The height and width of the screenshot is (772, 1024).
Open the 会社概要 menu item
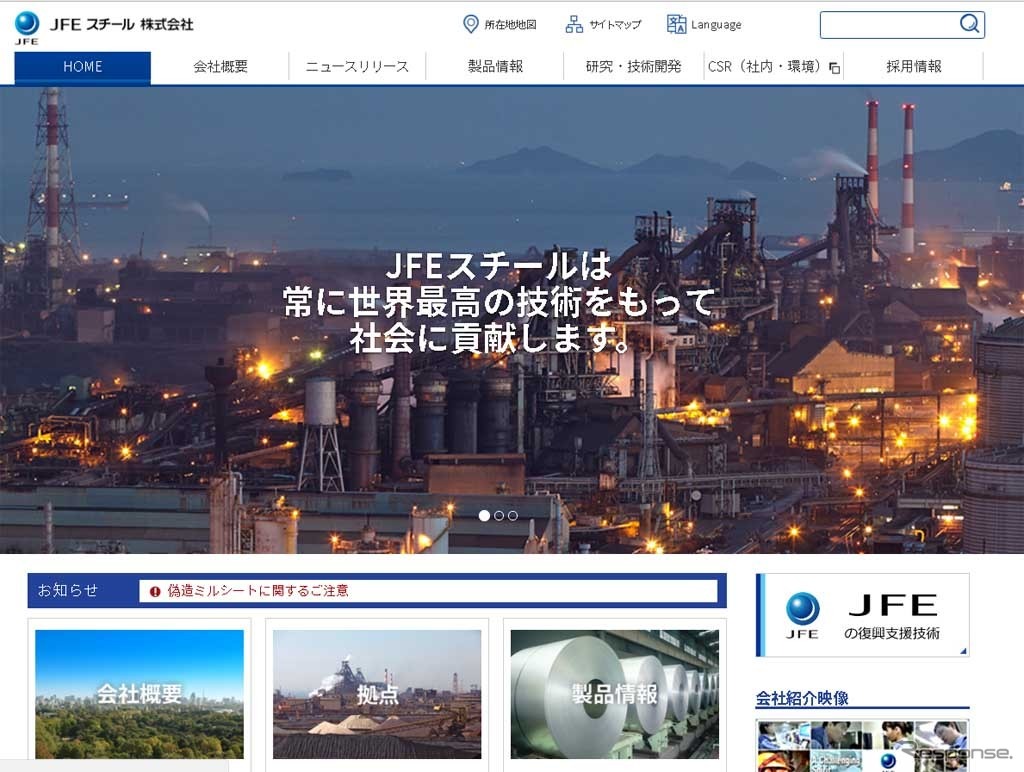pyautogui.click(x=220, y=67)
